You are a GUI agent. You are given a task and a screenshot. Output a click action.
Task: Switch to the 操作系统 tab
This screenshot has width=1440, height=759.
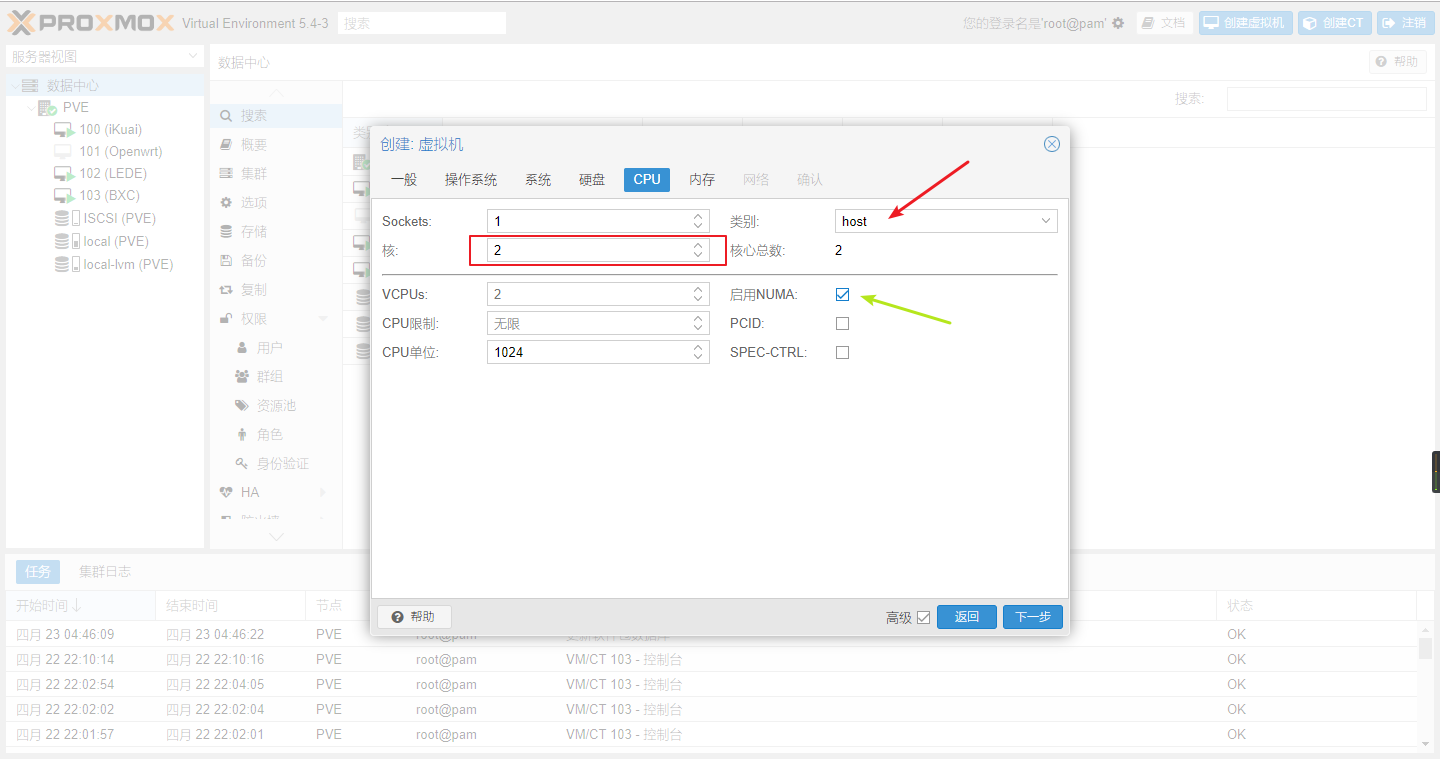click(x=471, y=180)
